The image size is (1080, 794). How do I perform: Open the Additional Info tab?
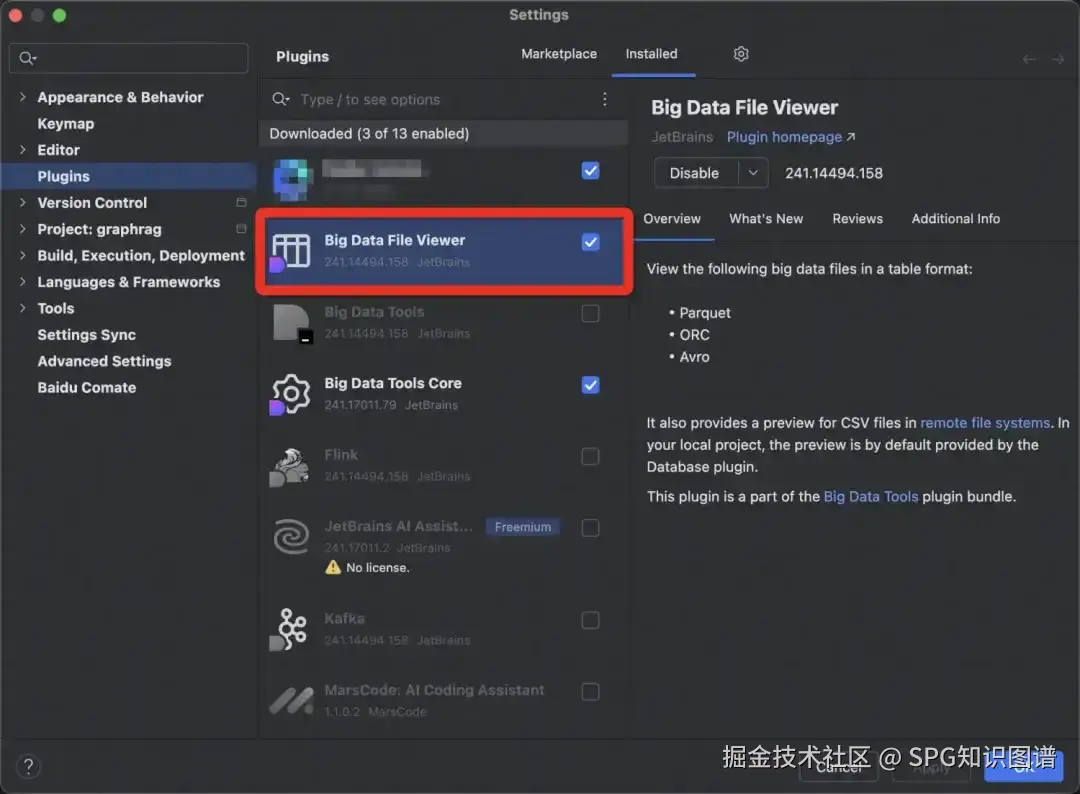click(955, 219)
